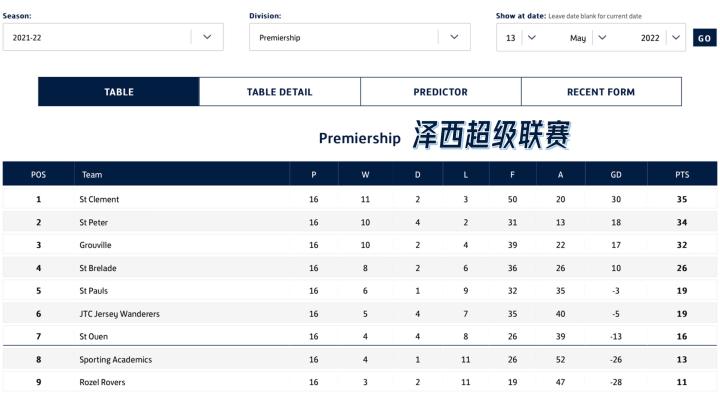The width and height of the screenshot is (720, 405).
Task: Click the GD column header
Action: (x=616, y=174)
